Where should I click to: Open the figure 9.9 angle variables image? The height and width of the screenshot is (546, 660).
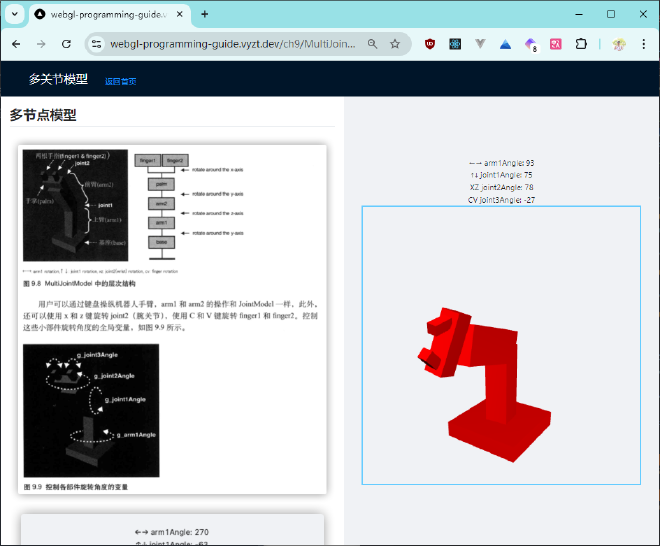click(x=91, y=410)
